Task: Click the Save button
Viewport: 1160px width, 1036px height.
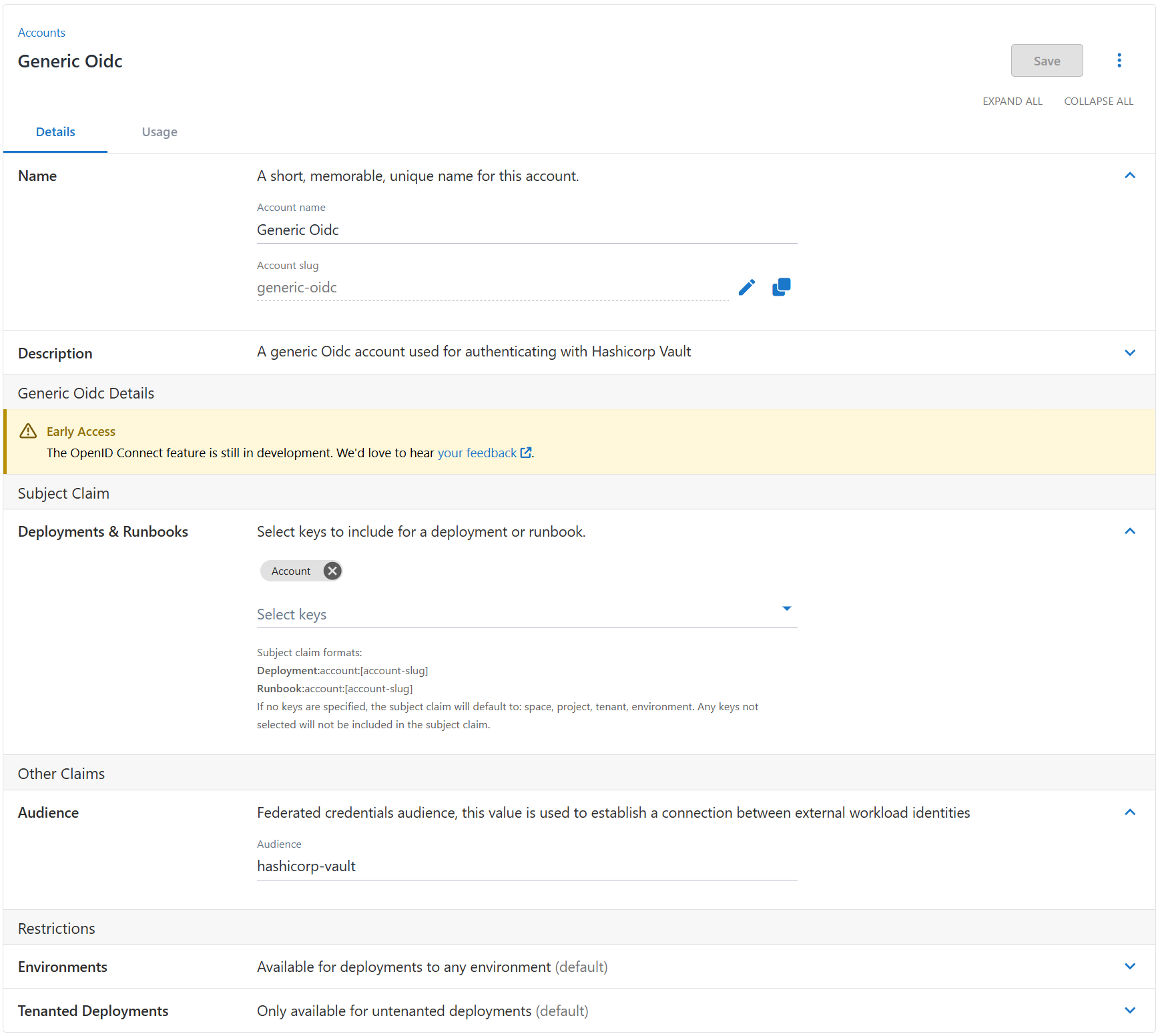Action: pyautogui.click(x=1047, y=60)
